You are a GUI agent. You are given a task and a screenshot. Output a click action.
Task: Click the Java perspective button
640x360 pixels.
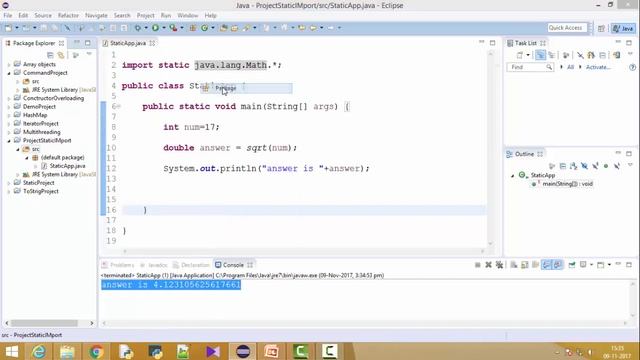pos(623,28)
